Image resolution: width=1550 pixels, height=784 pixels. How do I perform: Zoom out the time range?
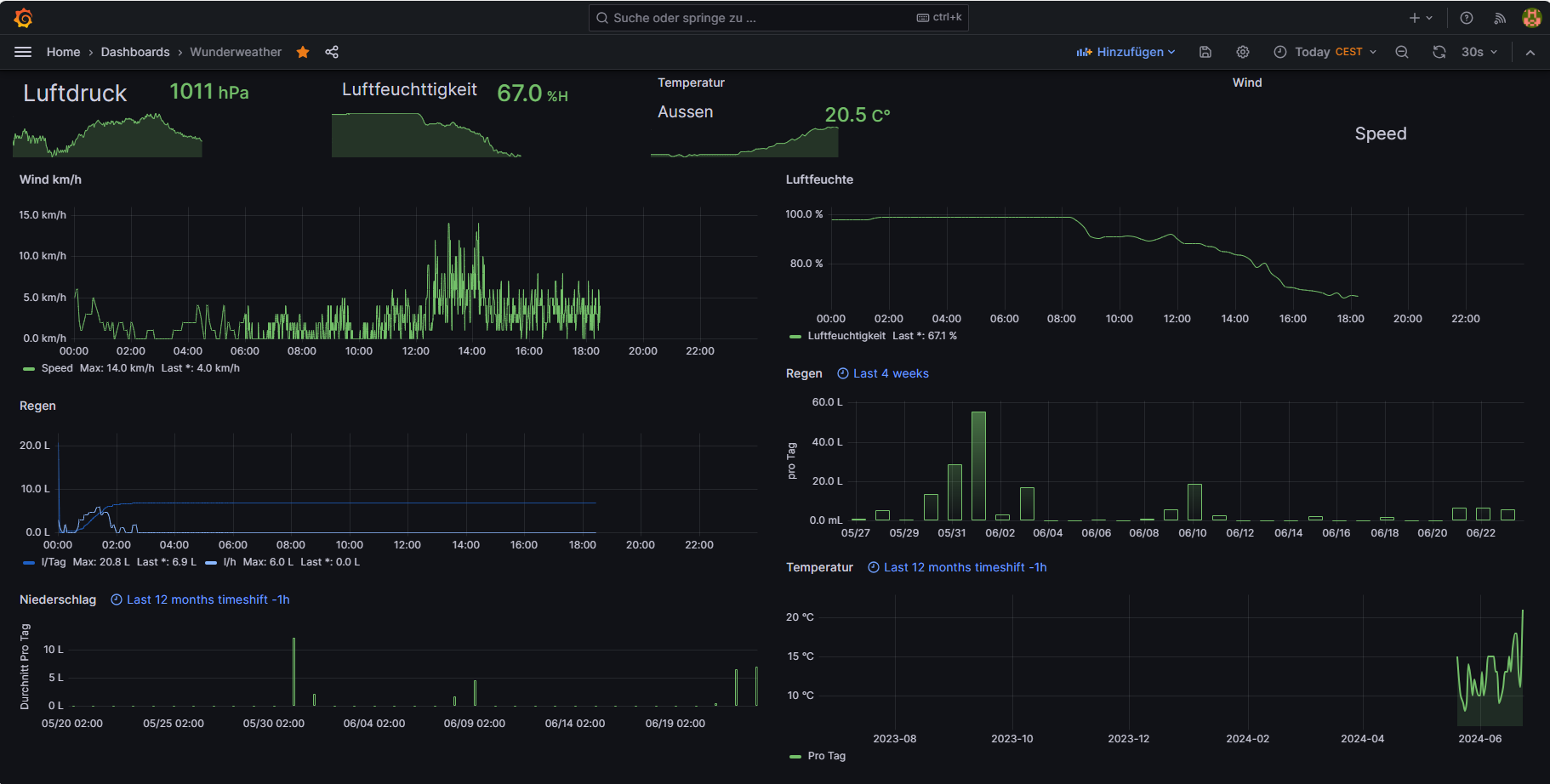[x=1402, y=52]
